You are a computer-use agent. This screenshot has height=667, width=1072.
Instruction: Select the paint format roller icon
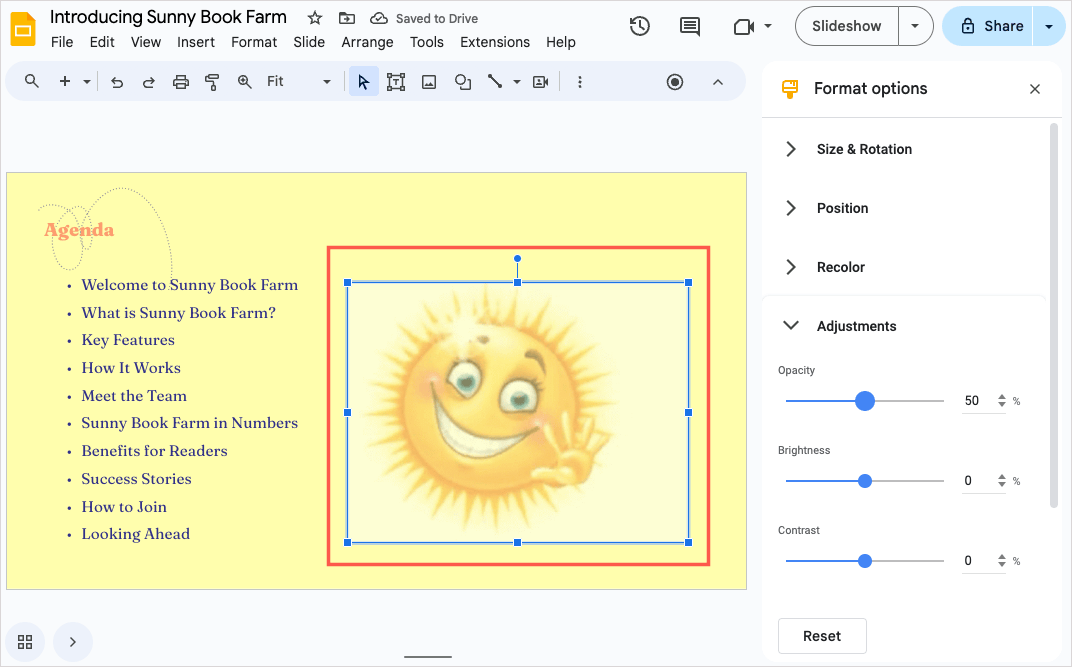(x=212, y=82)
